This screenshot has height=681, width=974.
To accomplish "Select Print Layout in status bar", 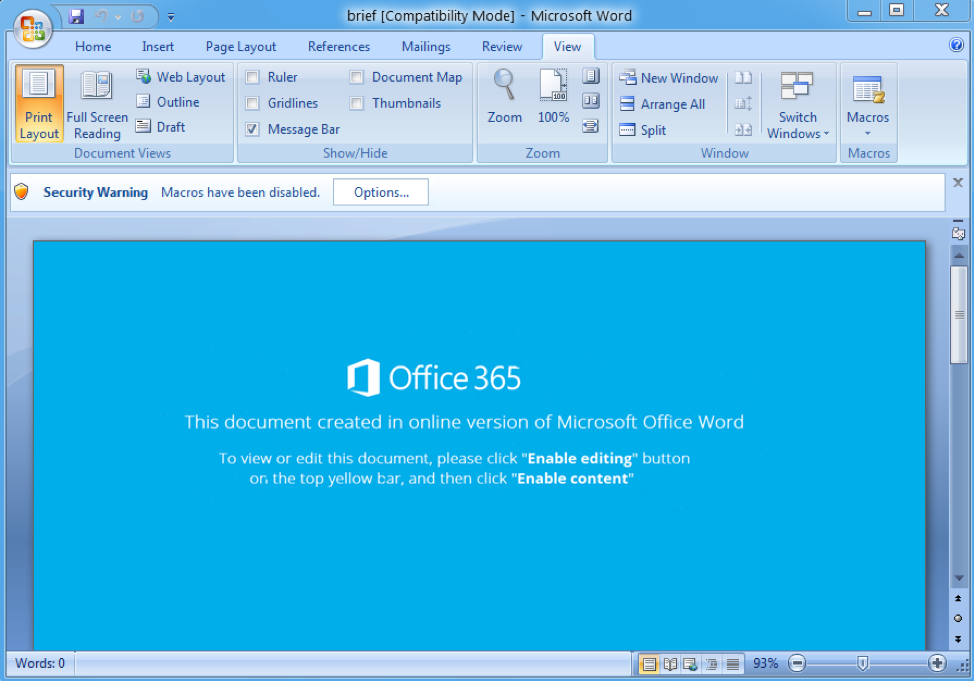I will coord(649,664).
